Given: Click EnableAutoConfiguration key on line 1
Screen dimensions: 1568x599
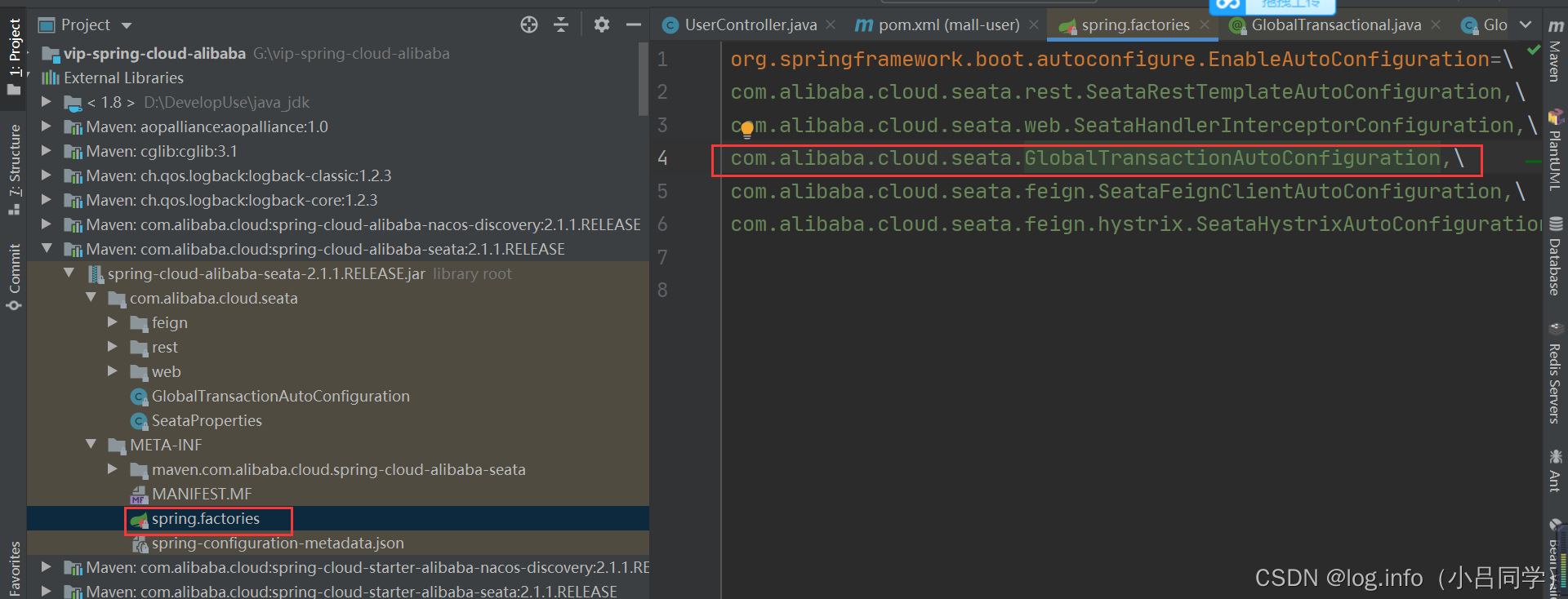Looking at the screenshot, I should point(1349,59).
